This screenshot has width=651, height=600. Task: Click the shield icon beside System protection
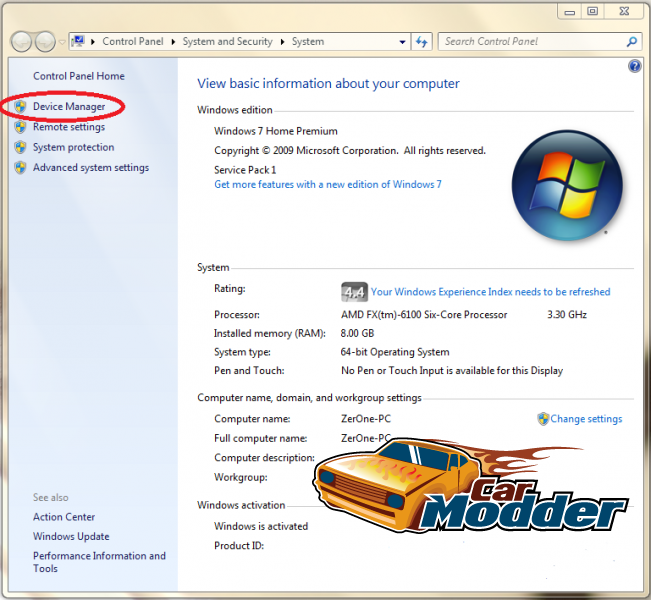coord(20,147)
